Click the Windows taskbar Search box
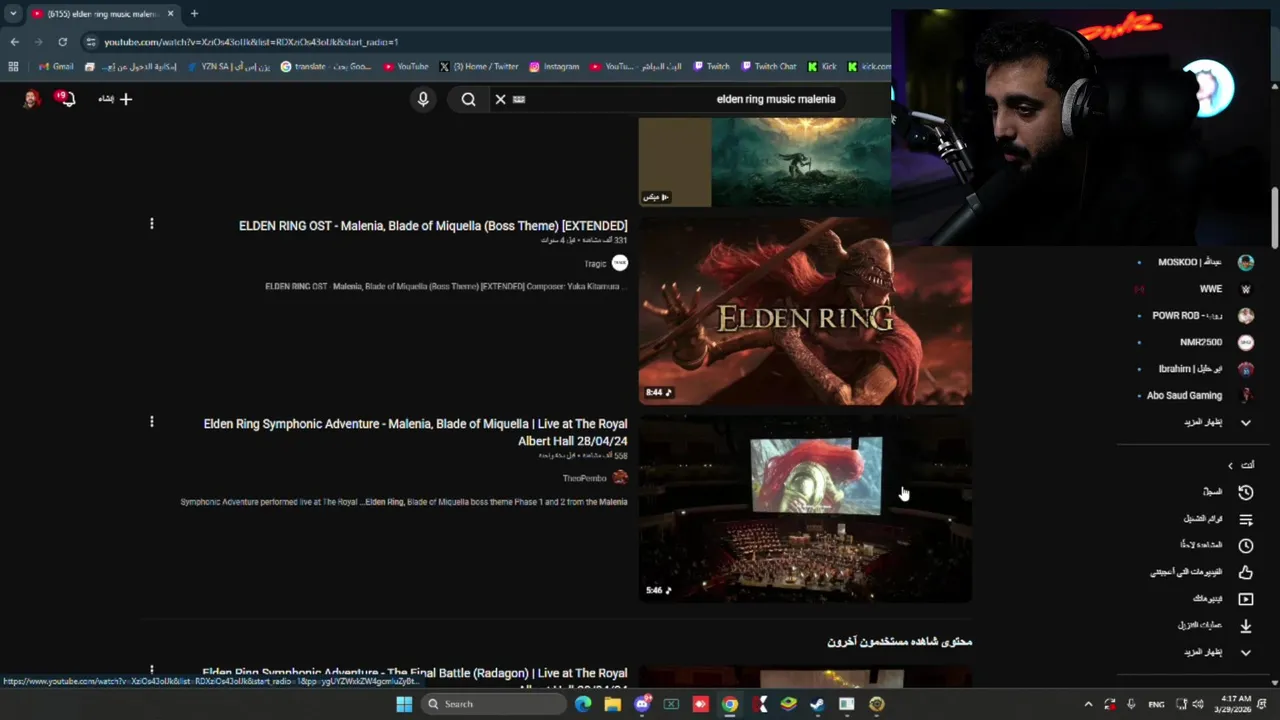Image resolution: width=1280 pixels, height=720 pixels. [495, 704]
